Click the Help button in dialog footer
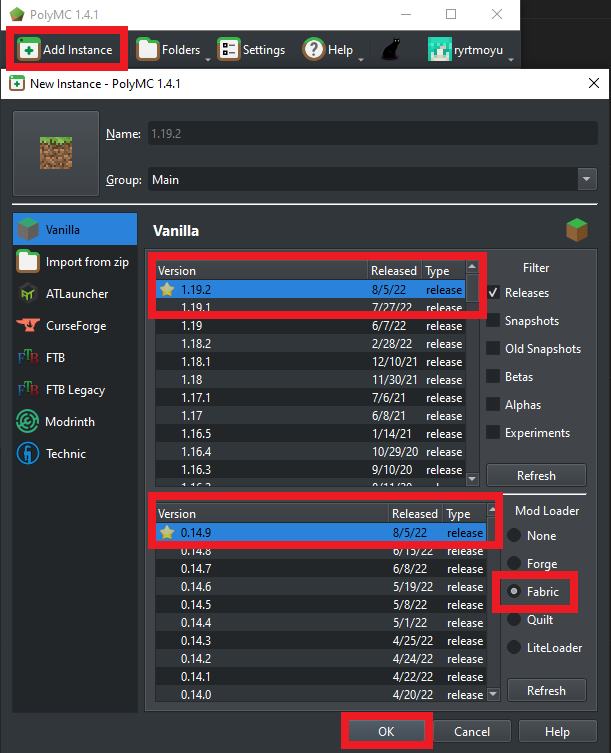This screenshot has width=611, height=753. pos(557,731)
